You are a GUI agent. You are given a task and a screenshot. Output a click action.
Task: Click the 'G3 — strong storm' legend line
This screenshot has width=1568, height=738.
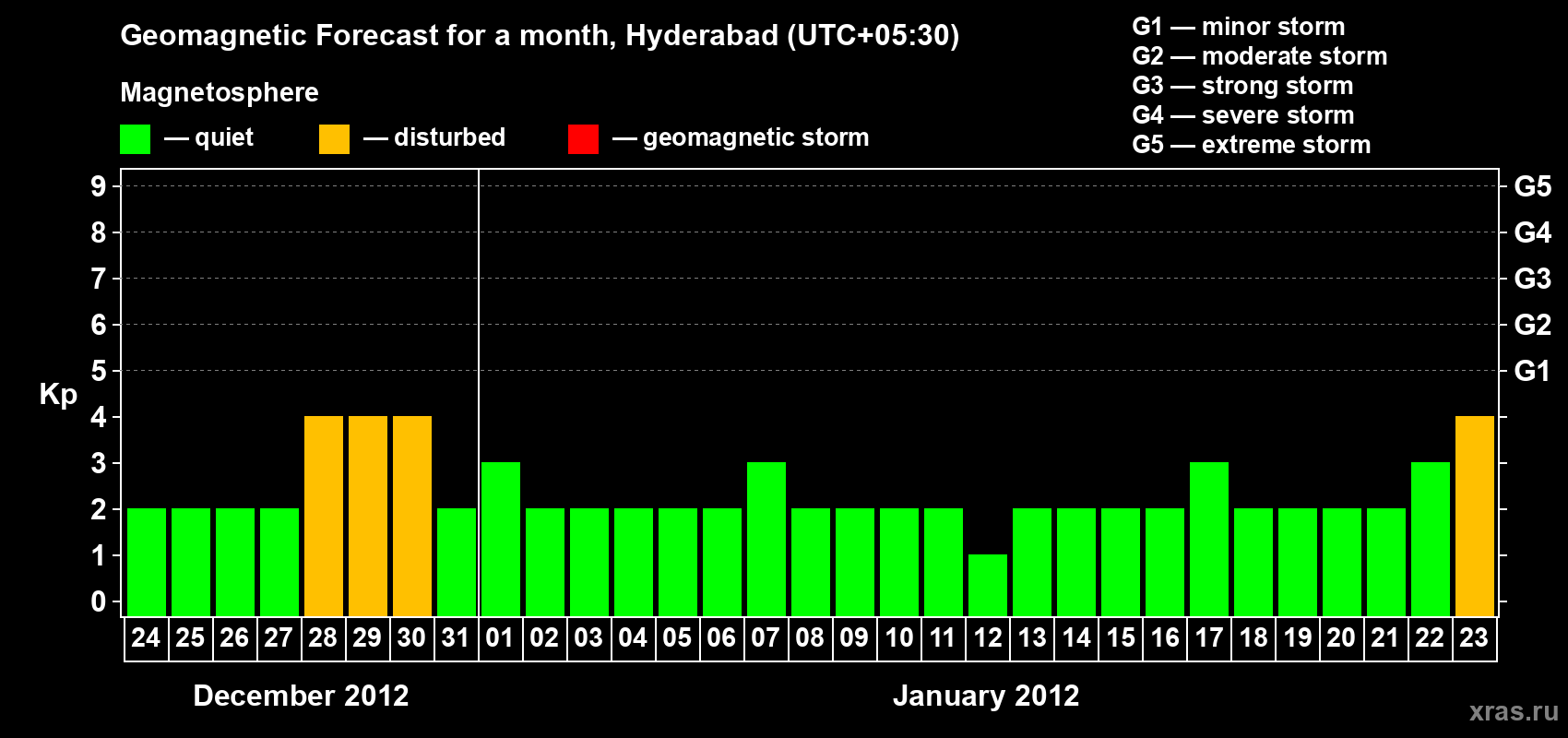pos(1242,86)
